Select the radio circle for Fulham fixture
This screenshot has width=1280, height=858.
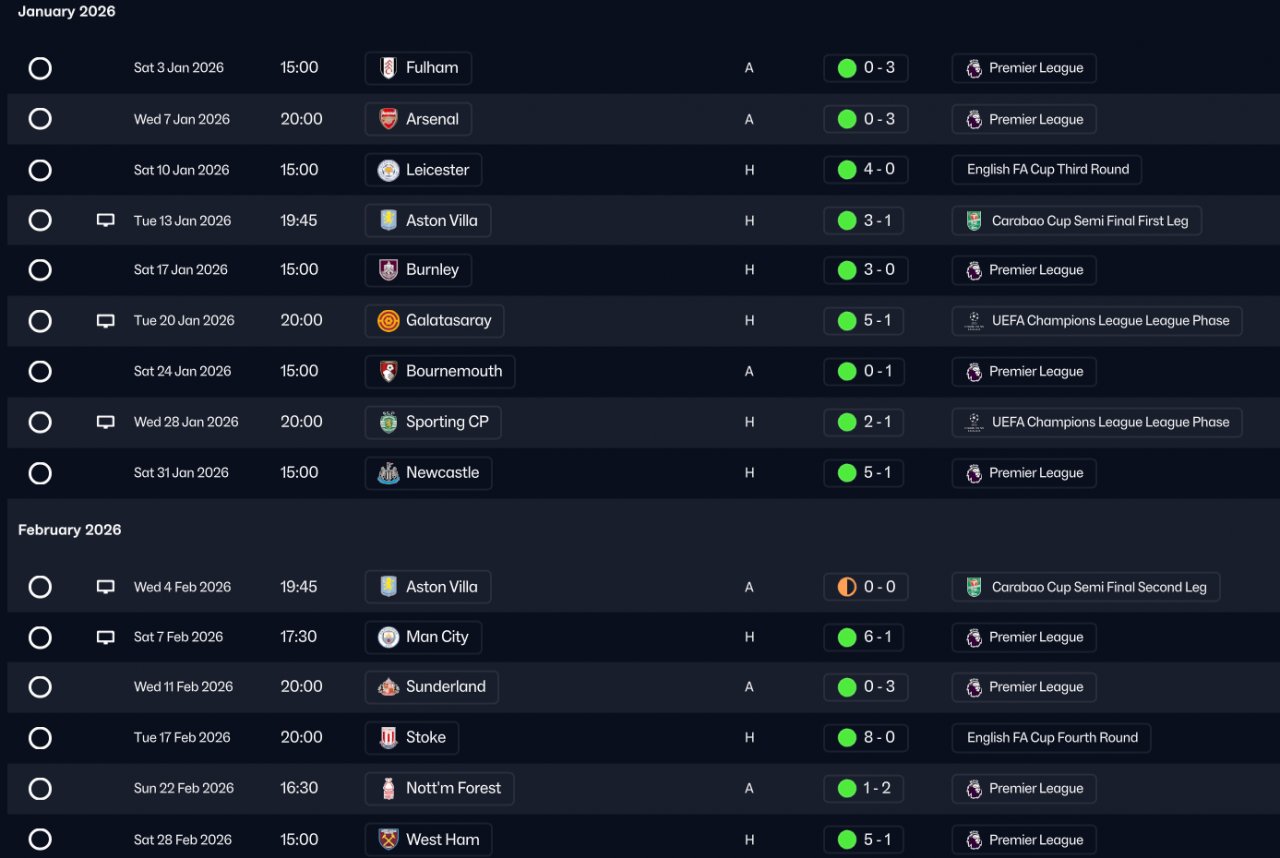(x=40, y=68)
